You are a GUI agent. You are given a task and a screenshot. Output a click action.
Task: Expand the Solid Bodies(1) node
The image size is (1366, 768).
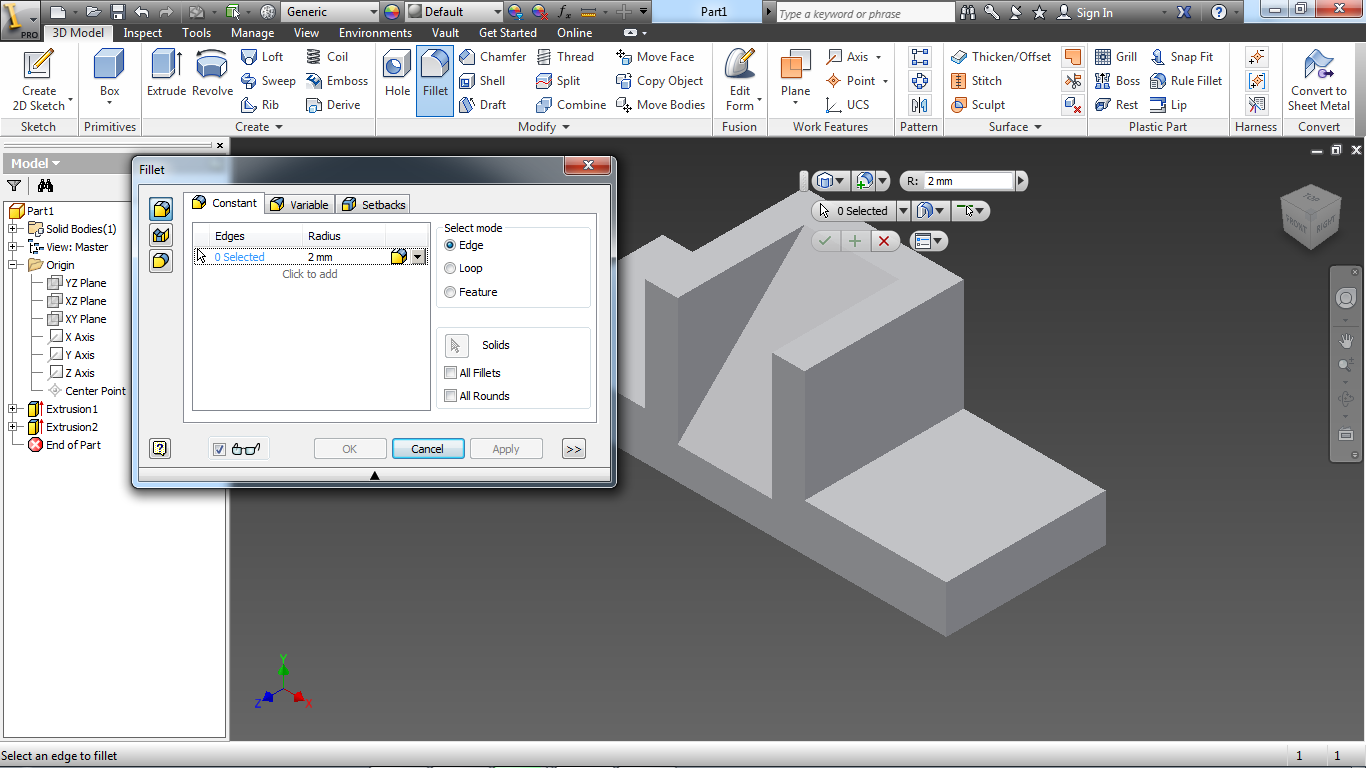click(x=13, y=229)
